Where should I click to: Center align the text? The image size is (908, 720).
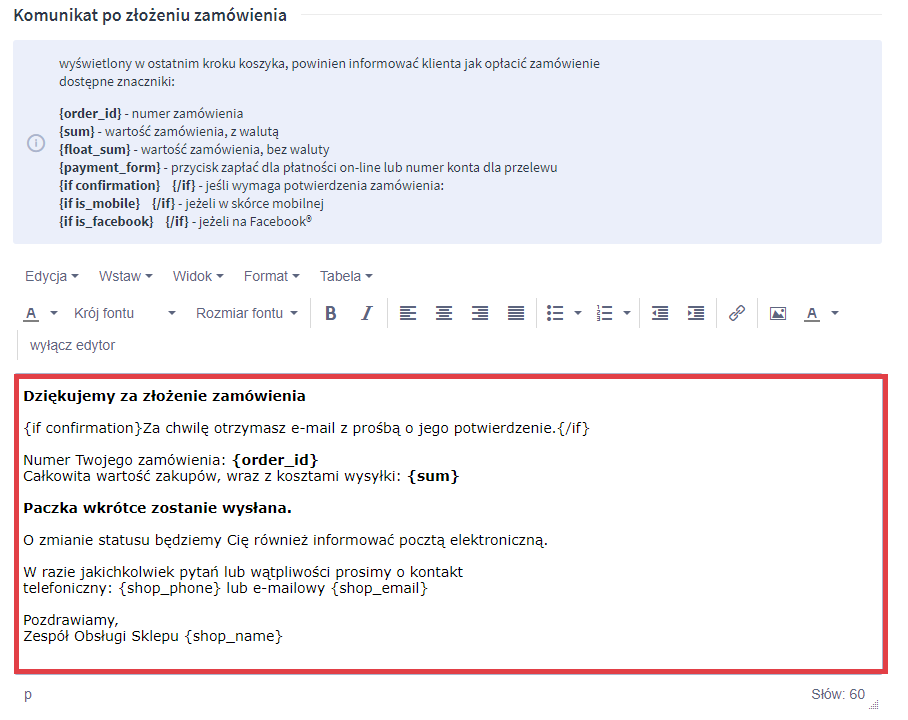444,313
